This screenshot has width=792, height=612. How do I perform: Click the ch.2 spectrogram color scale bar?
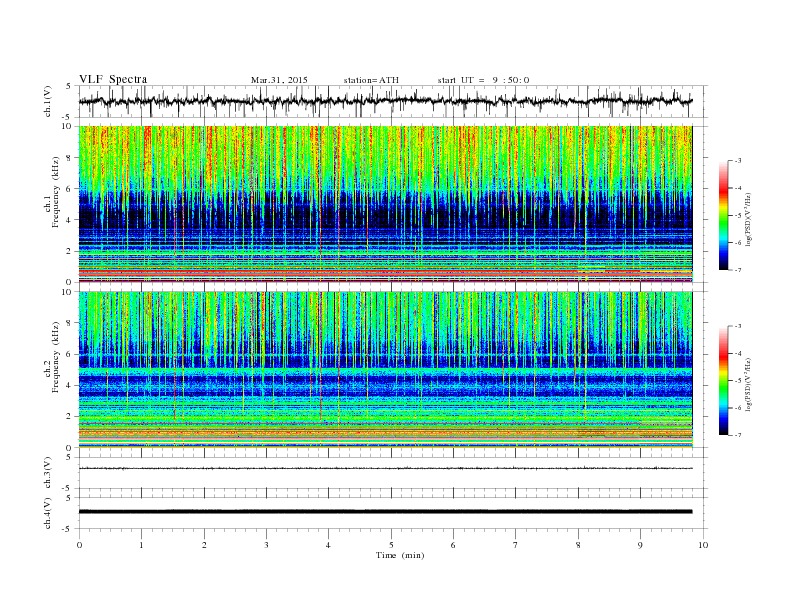click(723, 381)
